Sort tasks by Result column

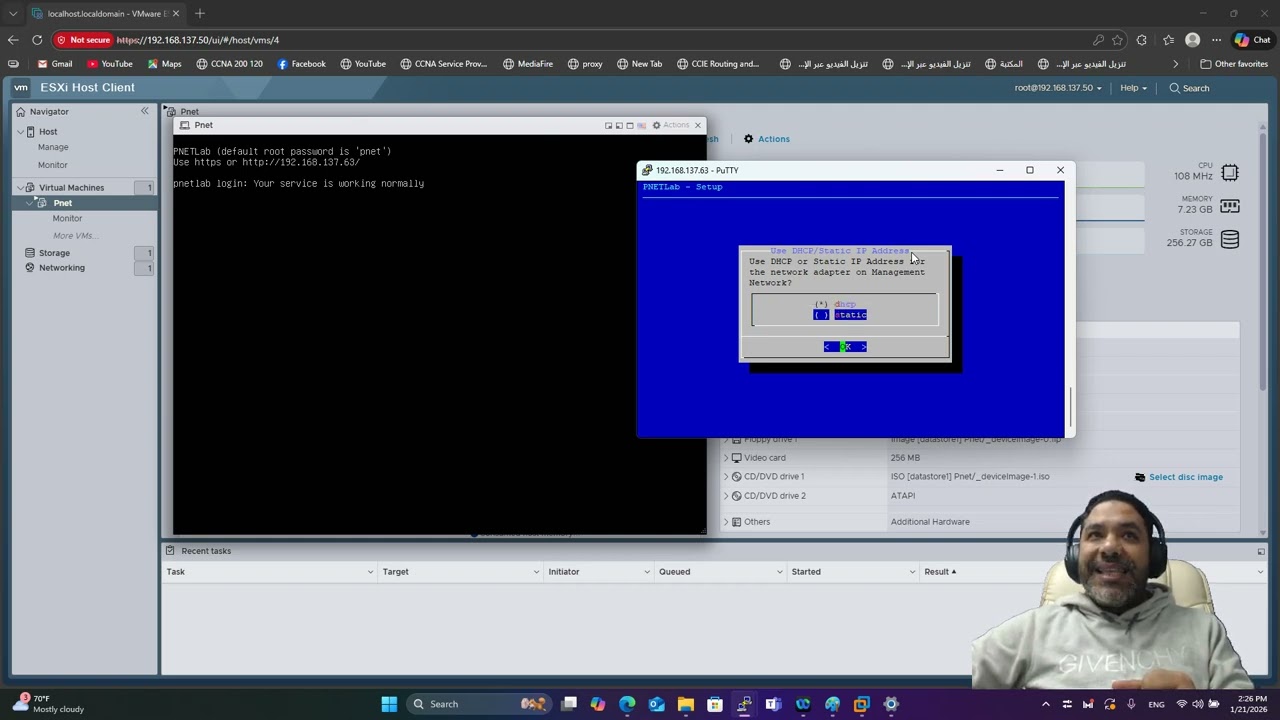[x=940, y=572]
